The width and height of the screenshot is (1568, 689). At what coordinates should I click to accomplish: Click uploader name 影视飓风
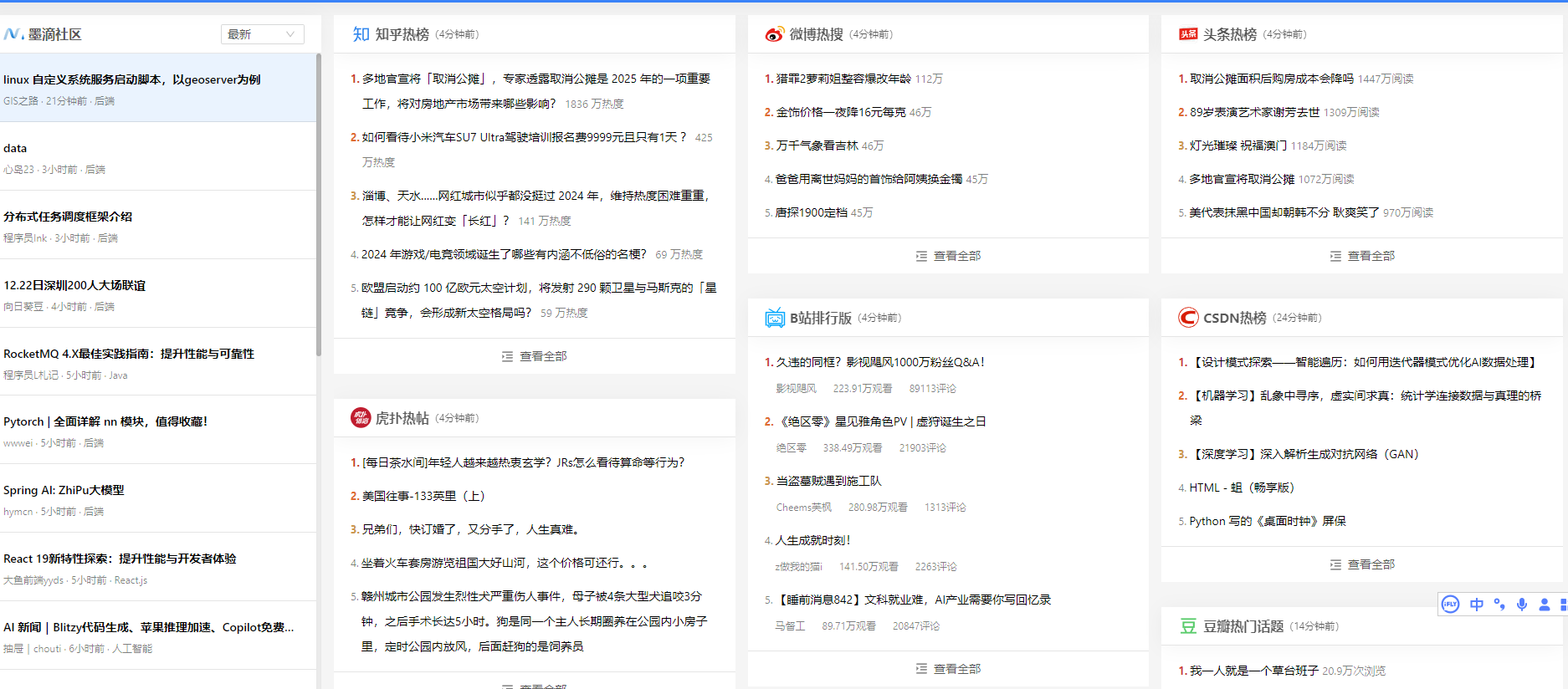796,389
